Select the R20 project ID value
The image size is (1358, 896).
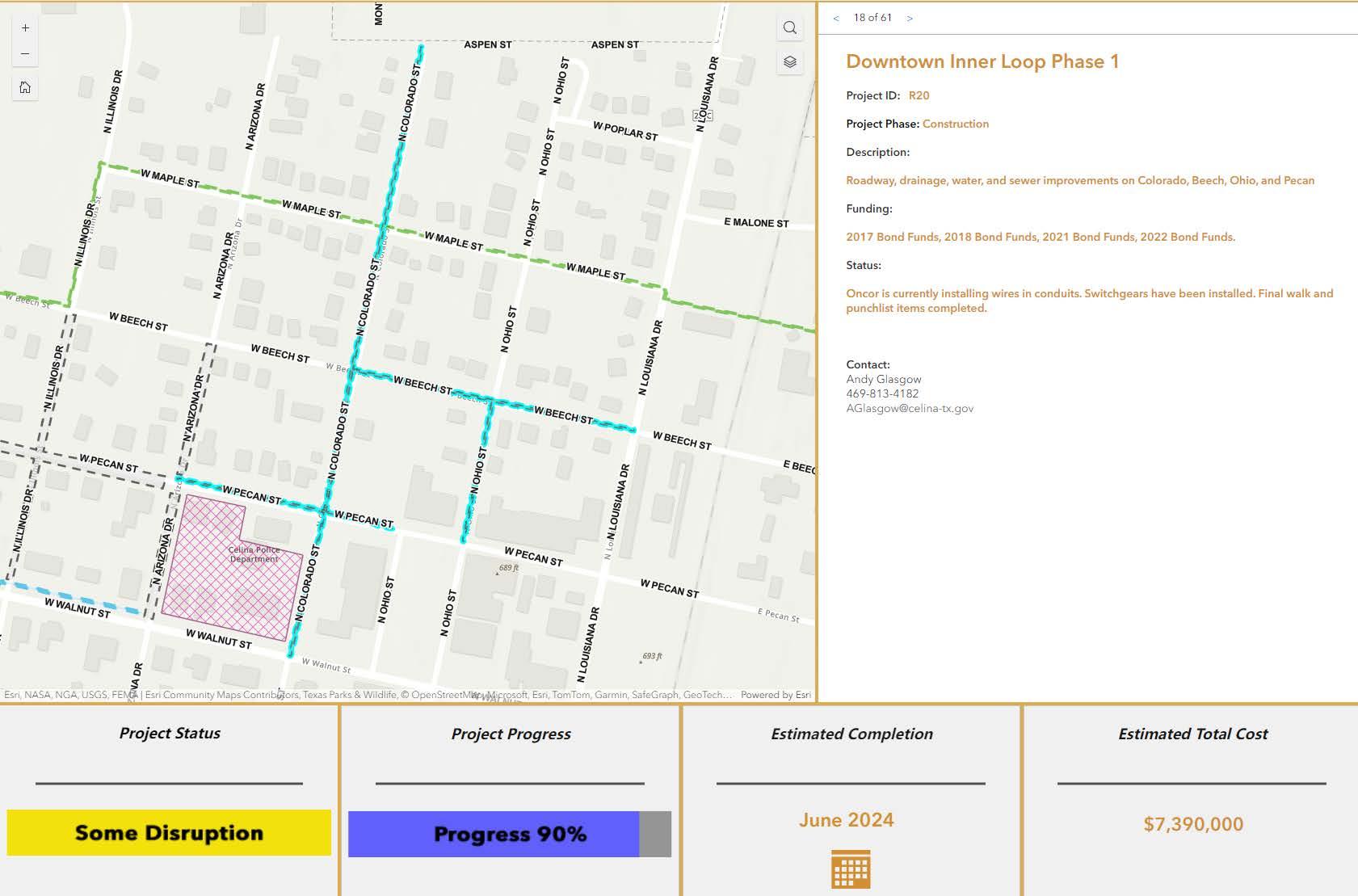pyautogui.click(x=919, y=95)
